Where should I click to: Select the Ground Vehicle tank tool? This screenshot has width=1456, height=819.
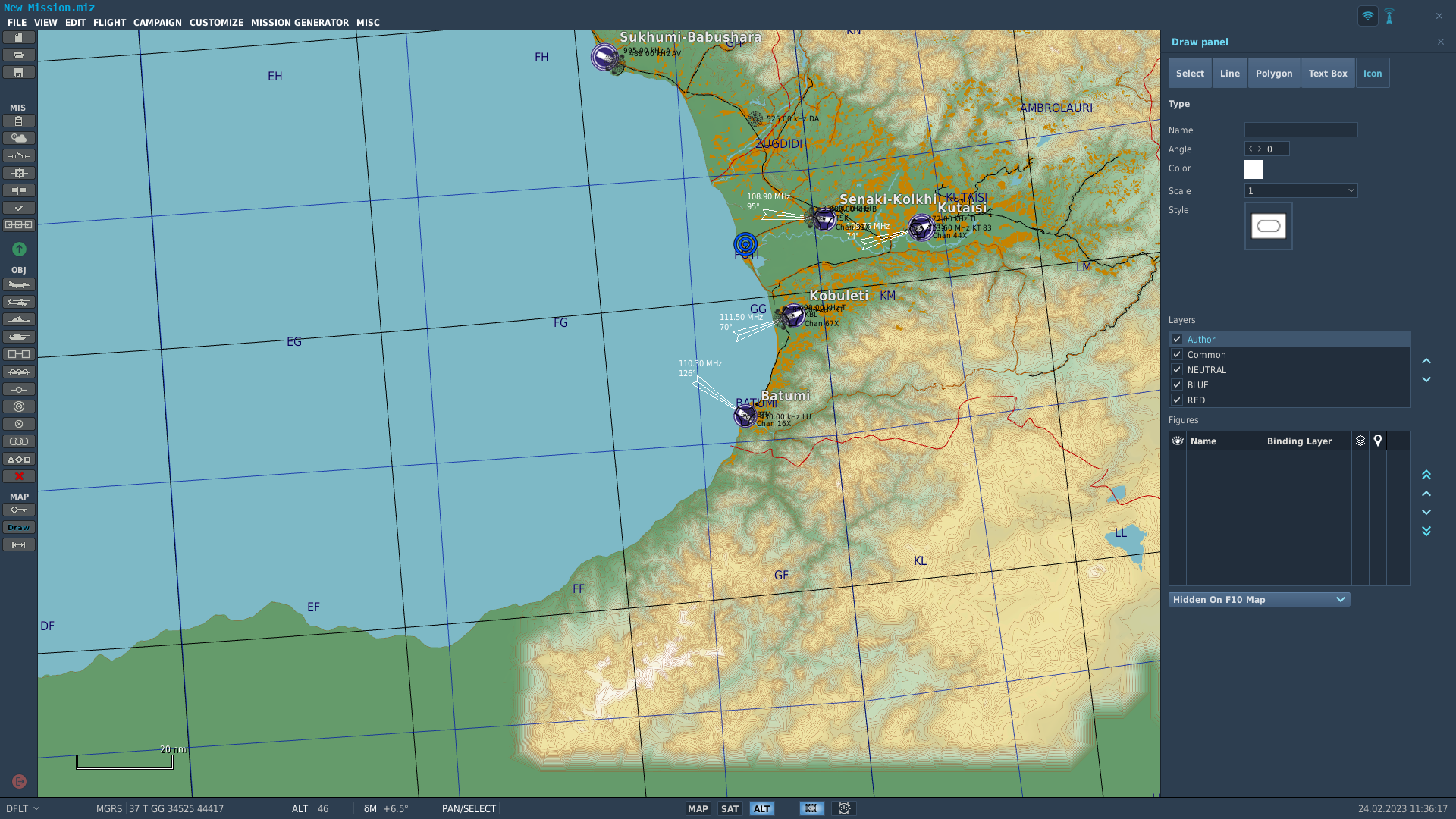19,337
